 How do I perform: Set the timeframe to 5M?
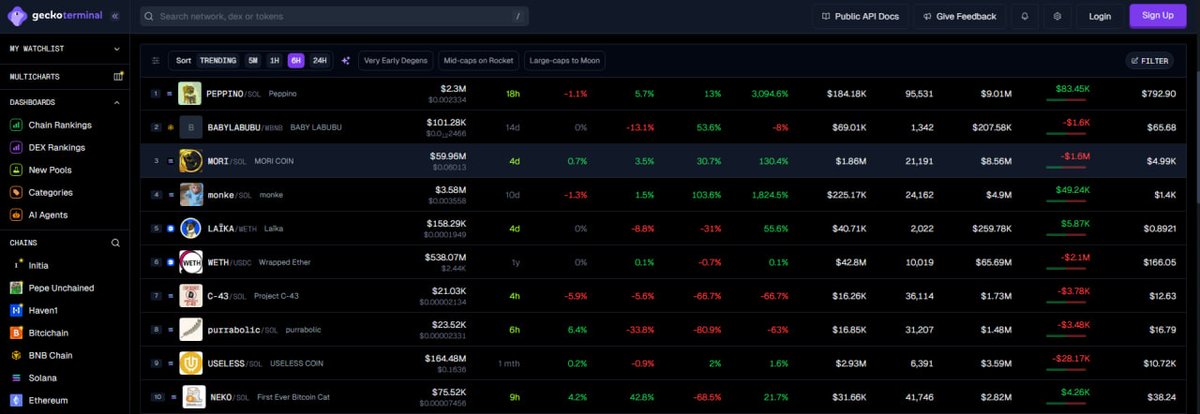point(252,61)
